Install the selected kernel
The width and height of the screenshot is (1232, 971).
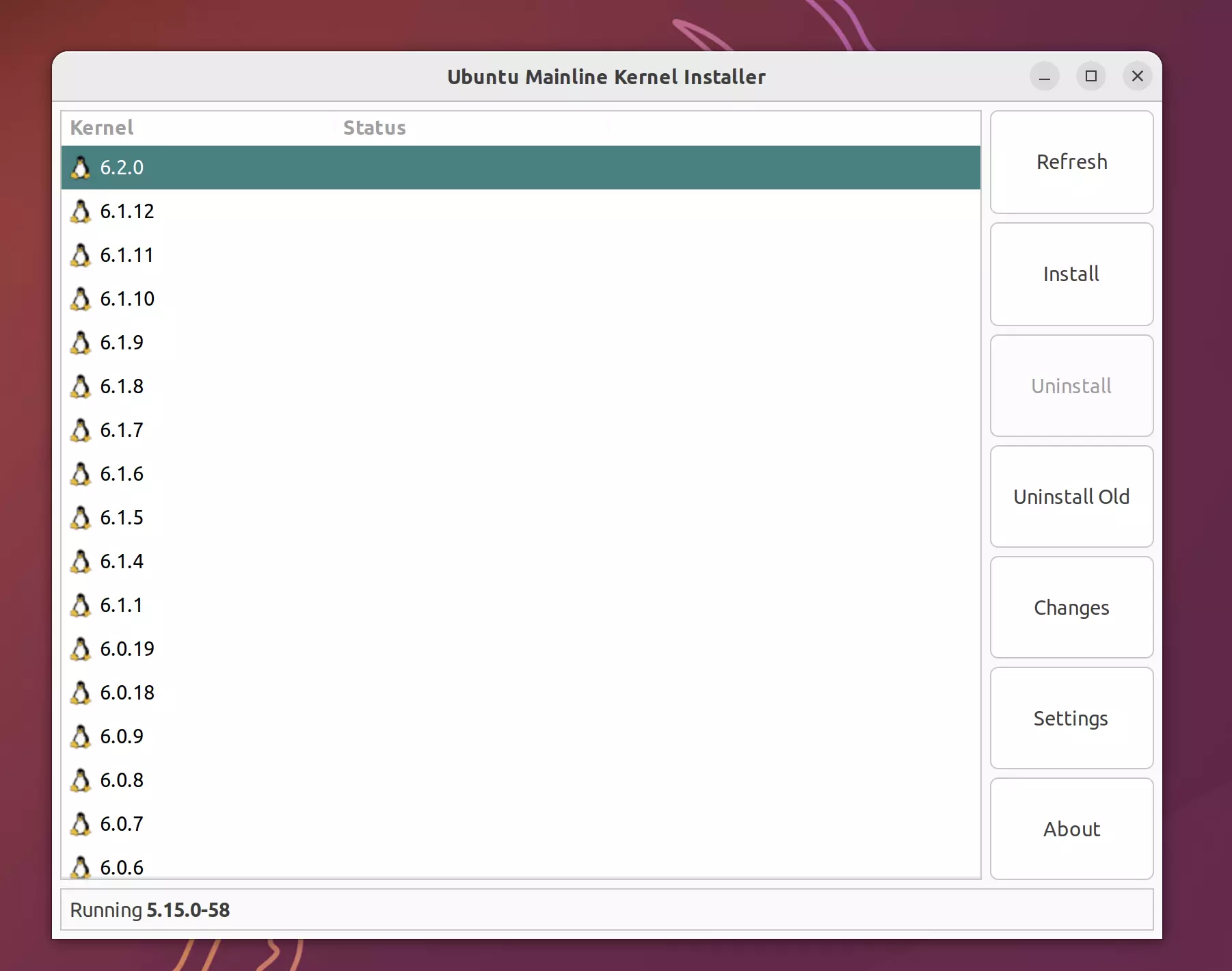1071,274
